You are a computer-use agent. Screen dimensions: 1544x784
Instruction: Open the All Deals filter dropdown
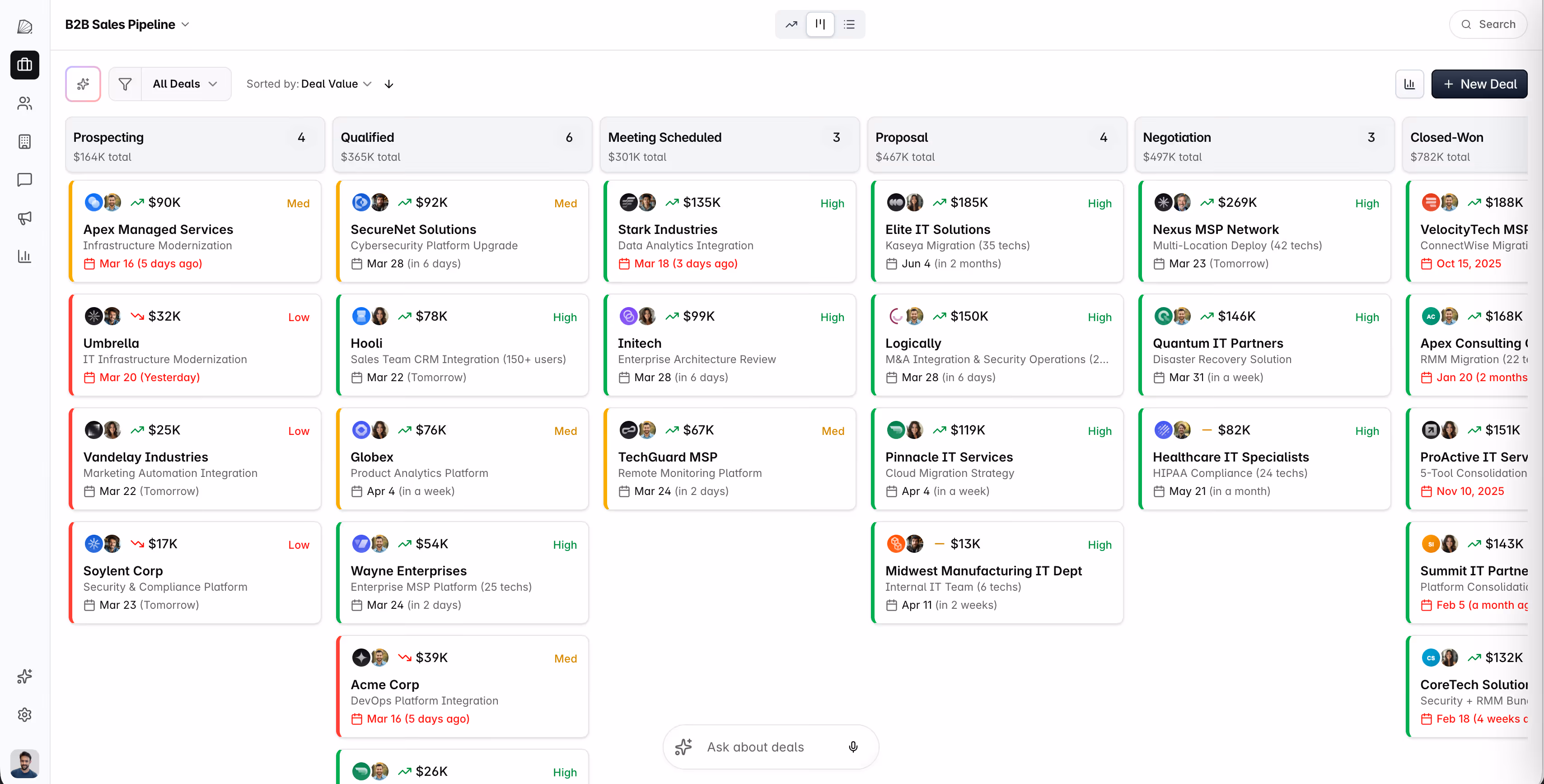[186, 84]
